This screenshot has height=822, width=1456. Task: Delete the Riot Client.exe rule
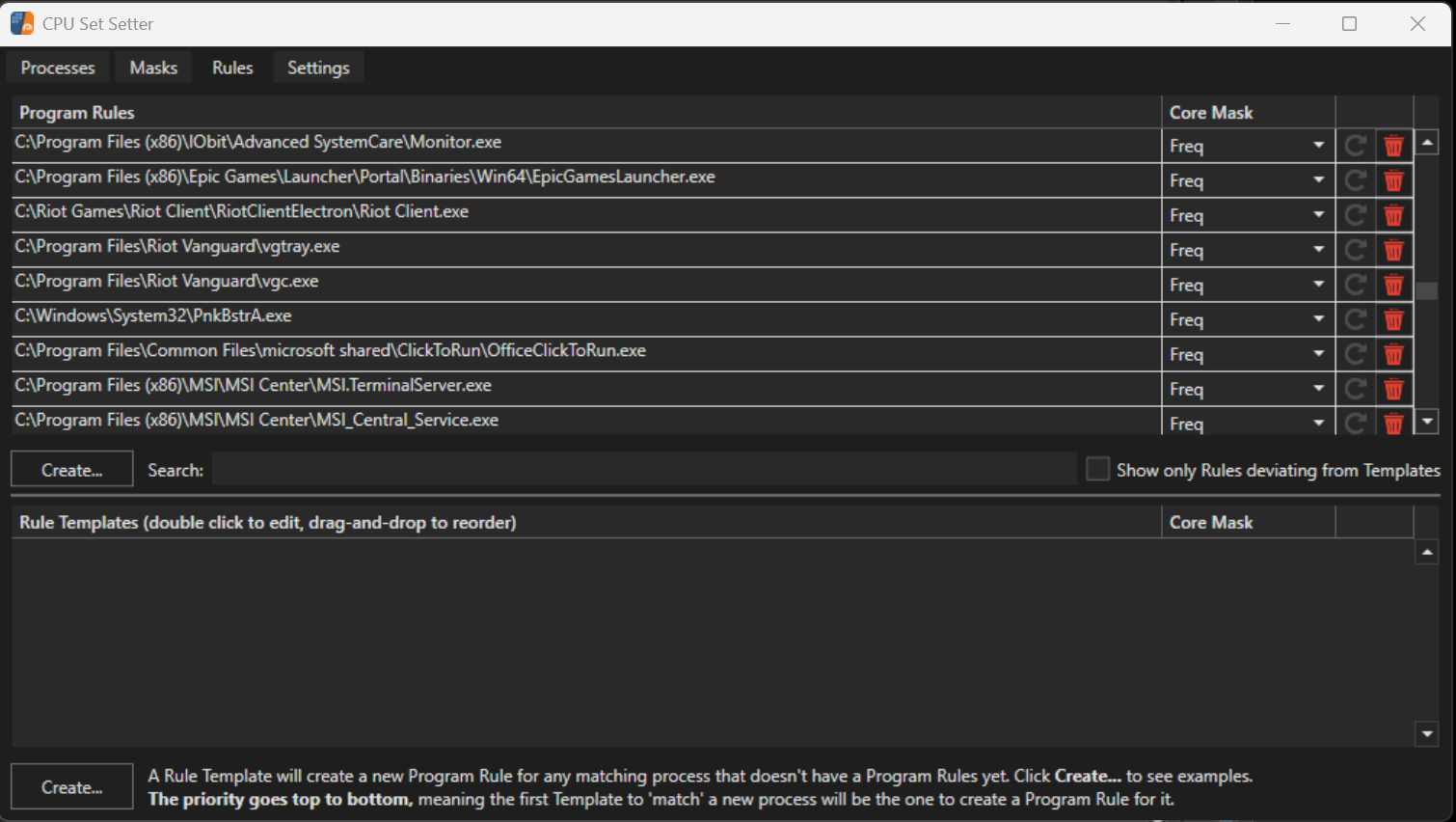1393,215
